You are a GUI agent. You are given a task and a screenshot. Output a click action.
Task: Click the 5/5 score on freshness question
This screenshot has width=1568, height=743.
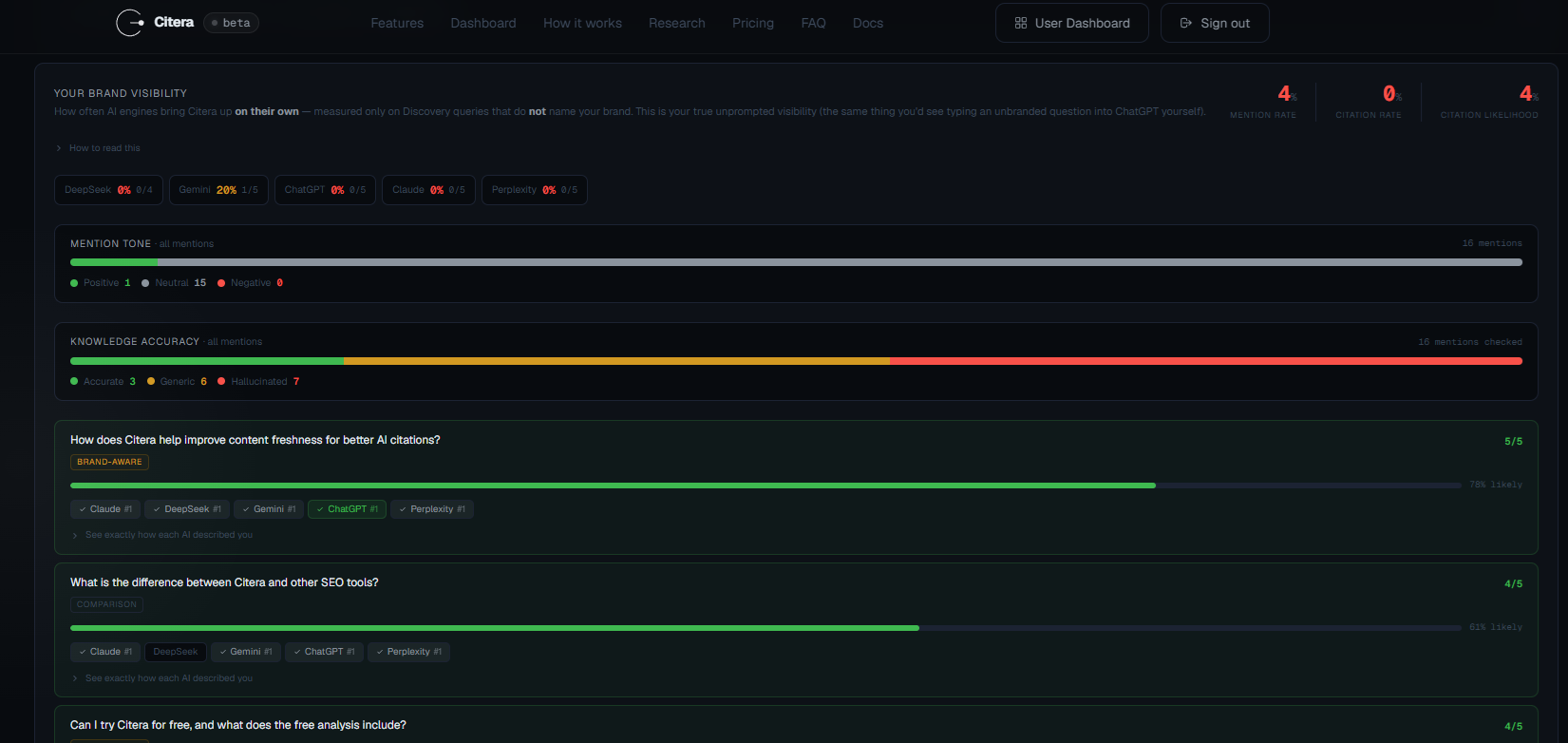(1513, 441)
